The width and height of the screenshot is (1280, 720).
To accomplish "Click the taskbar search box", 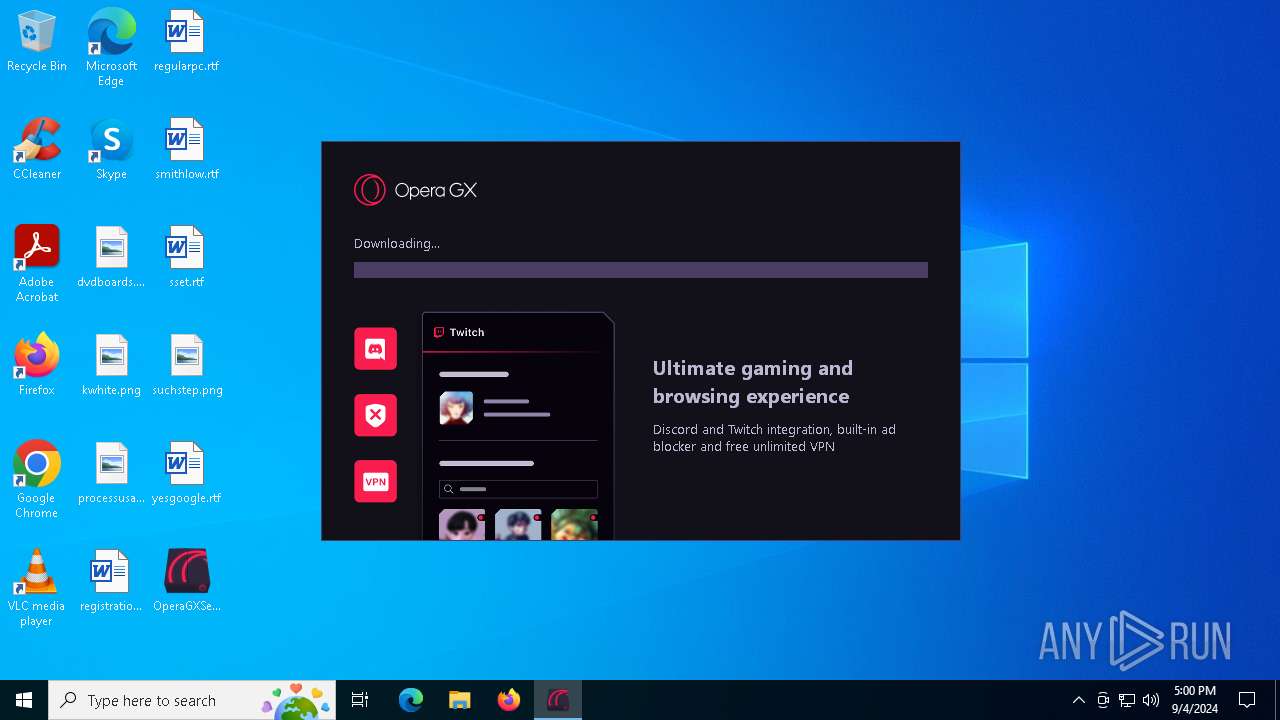I will click(194, 700).
